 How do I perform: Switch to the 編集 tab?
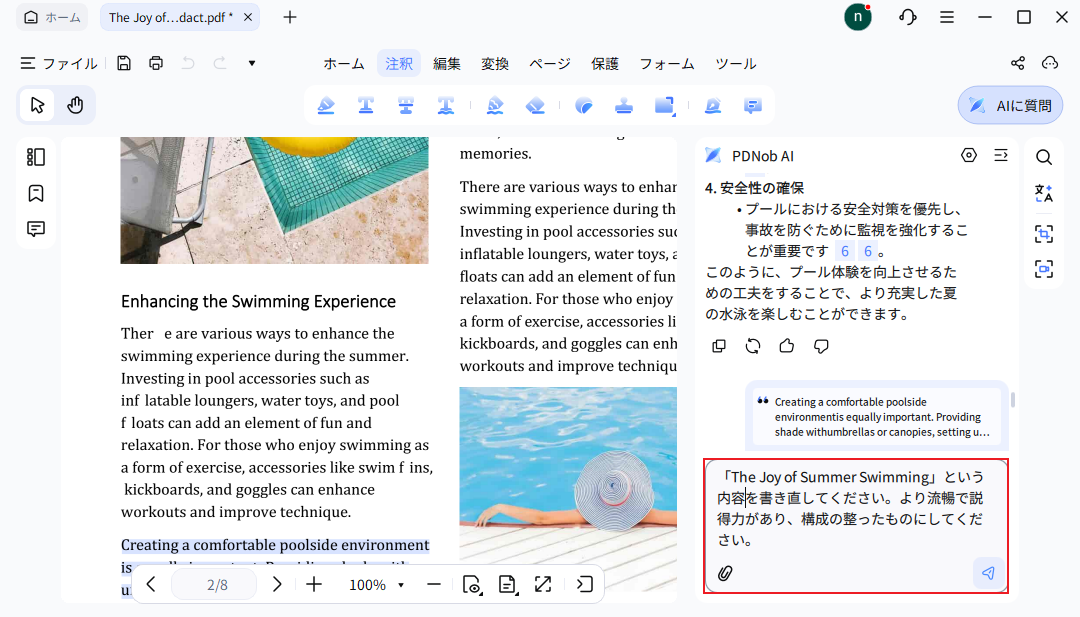click(447, 63)
